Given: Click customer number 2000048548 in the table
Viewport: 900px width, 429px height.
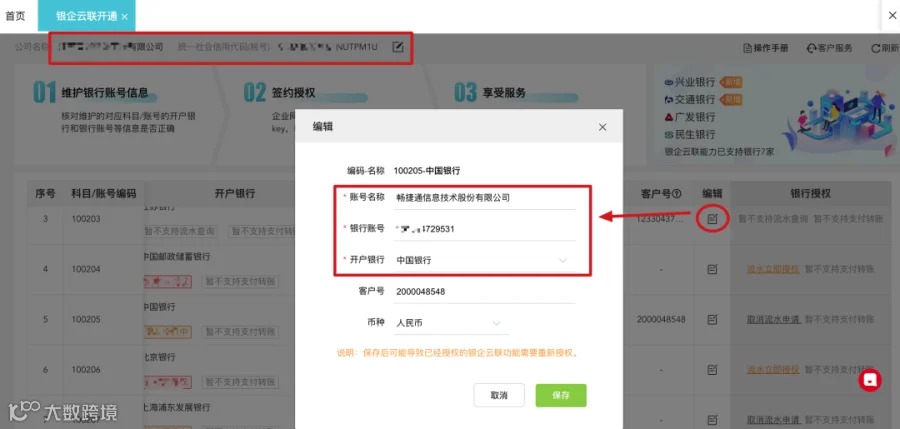Looking at the screenshot, I should (661, 319).
